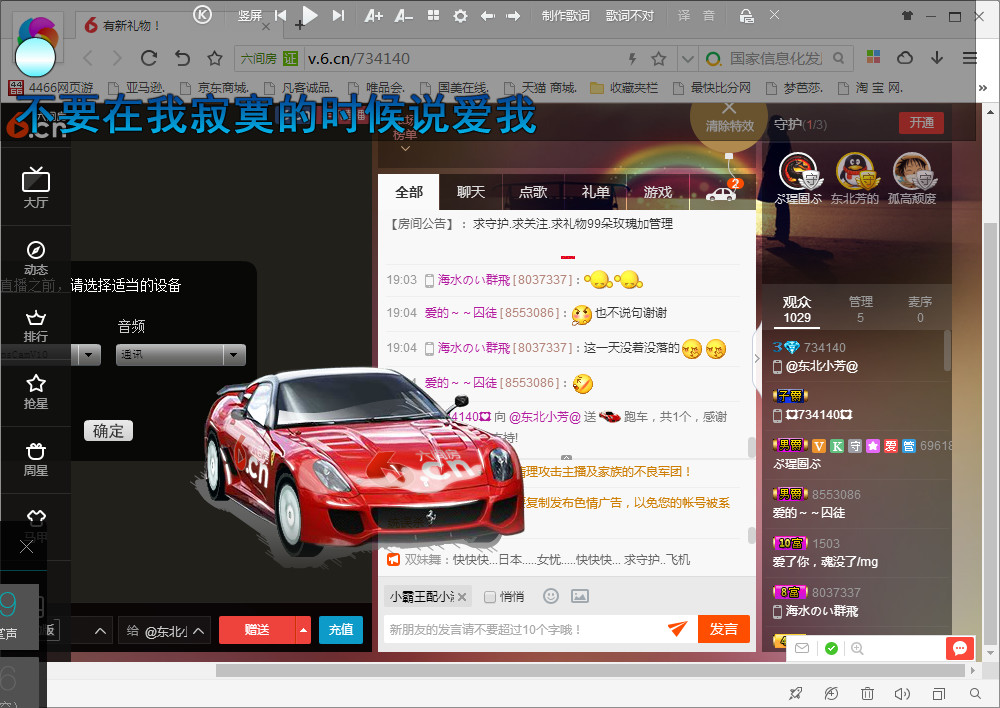This screenshot has width=1000, height=708.
Task: Open emoji picker smiley icon
Action: pyautogui.click(x=551, y=596)
